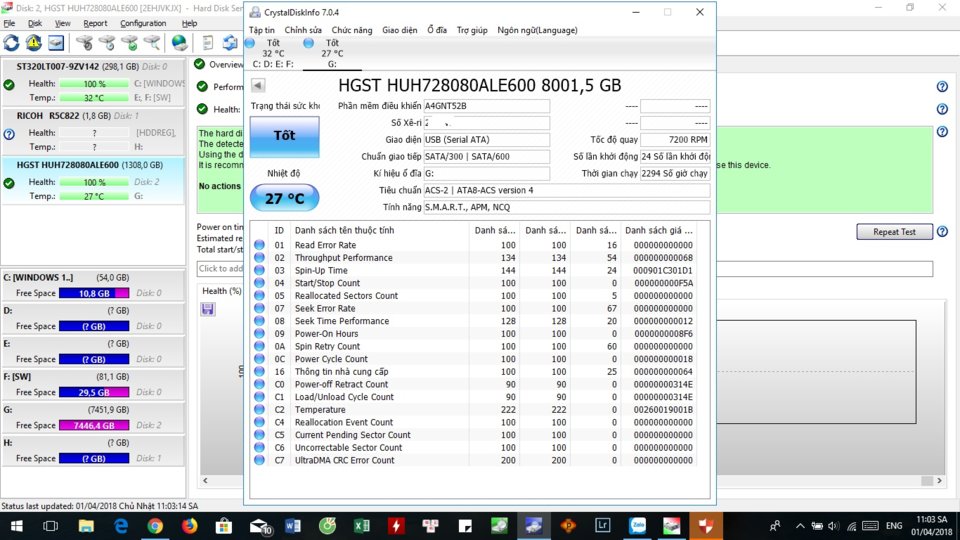Viewport: 960px width, 540px height.
Task: Select RICOH R5C822 disk in the list
Action: 93,132
